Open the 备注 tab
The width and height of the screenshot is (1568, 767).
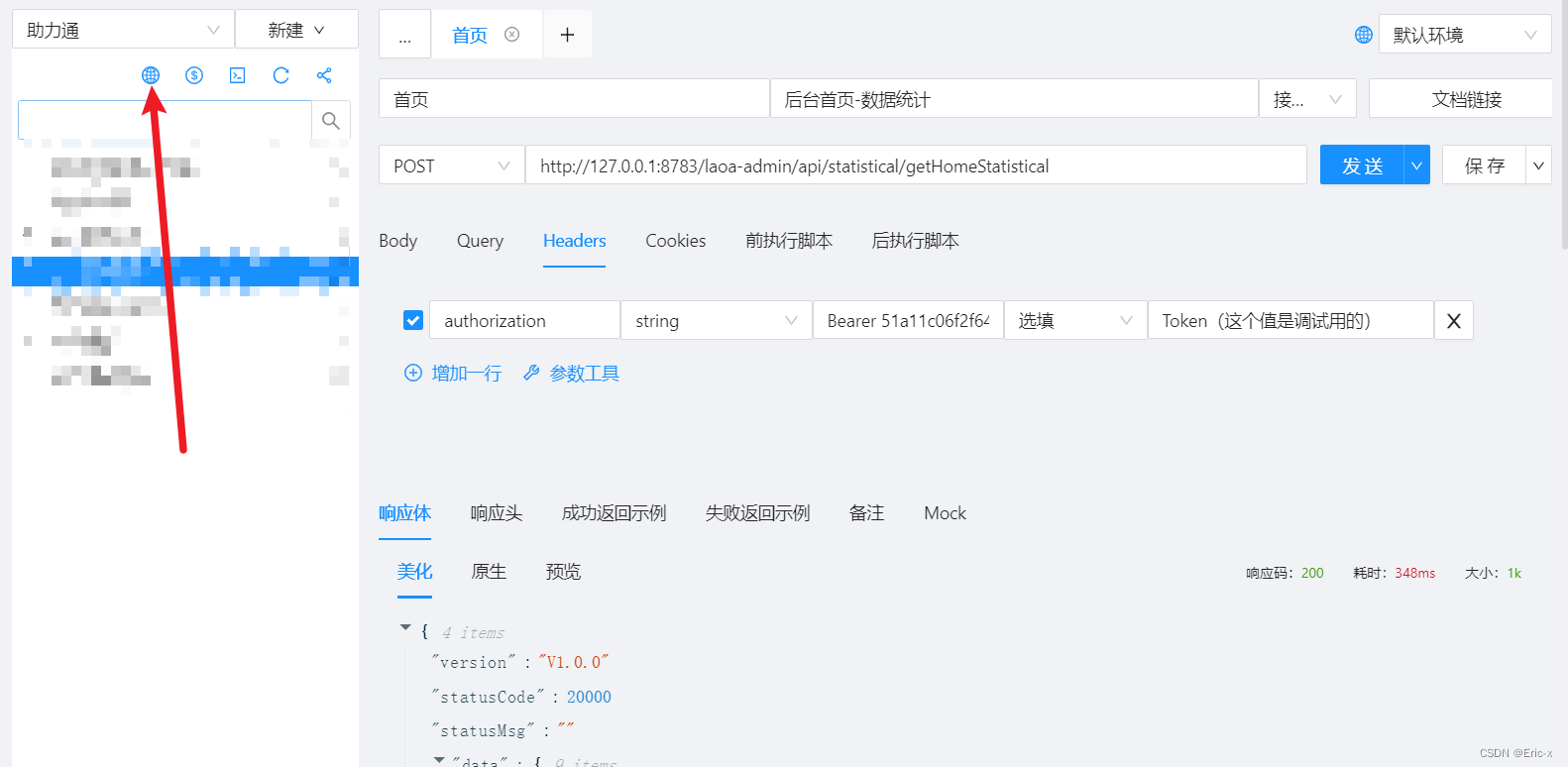866,513
